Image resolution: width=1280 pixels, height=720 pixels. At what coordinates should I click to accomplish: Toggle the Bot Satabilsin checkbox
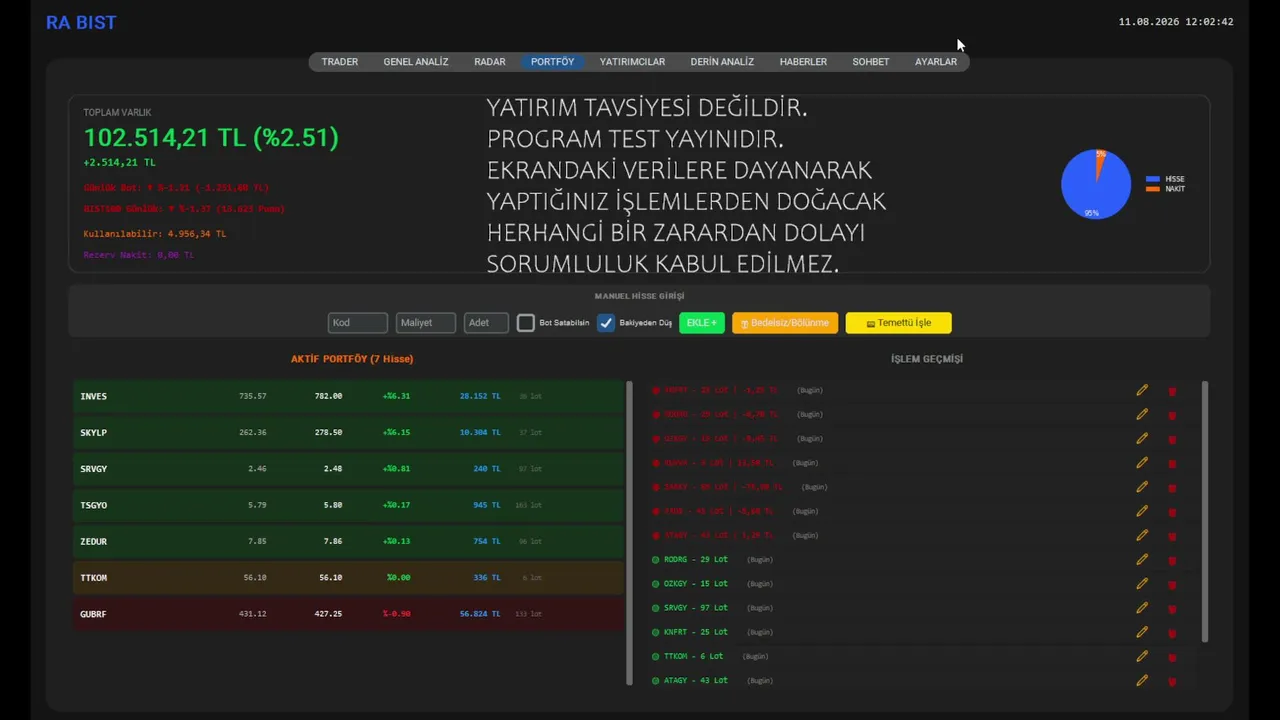point(526,323)
